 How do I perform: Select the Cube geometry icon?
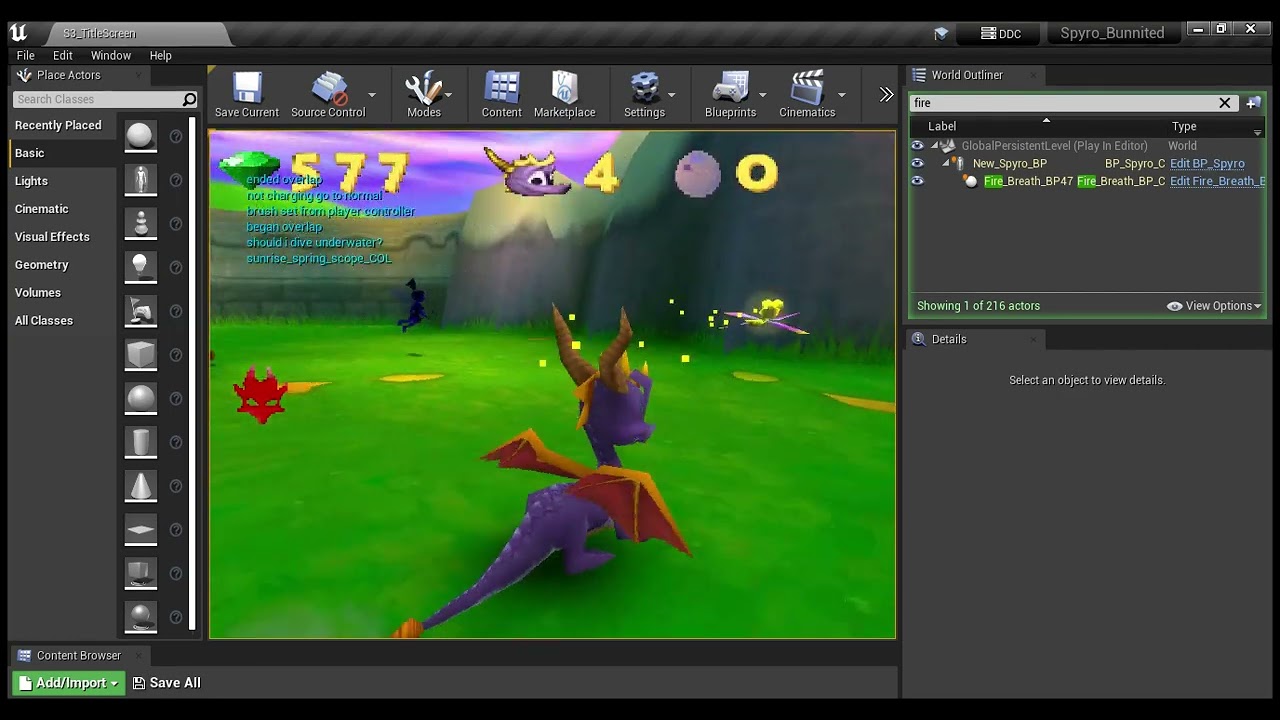click(141, 355)
